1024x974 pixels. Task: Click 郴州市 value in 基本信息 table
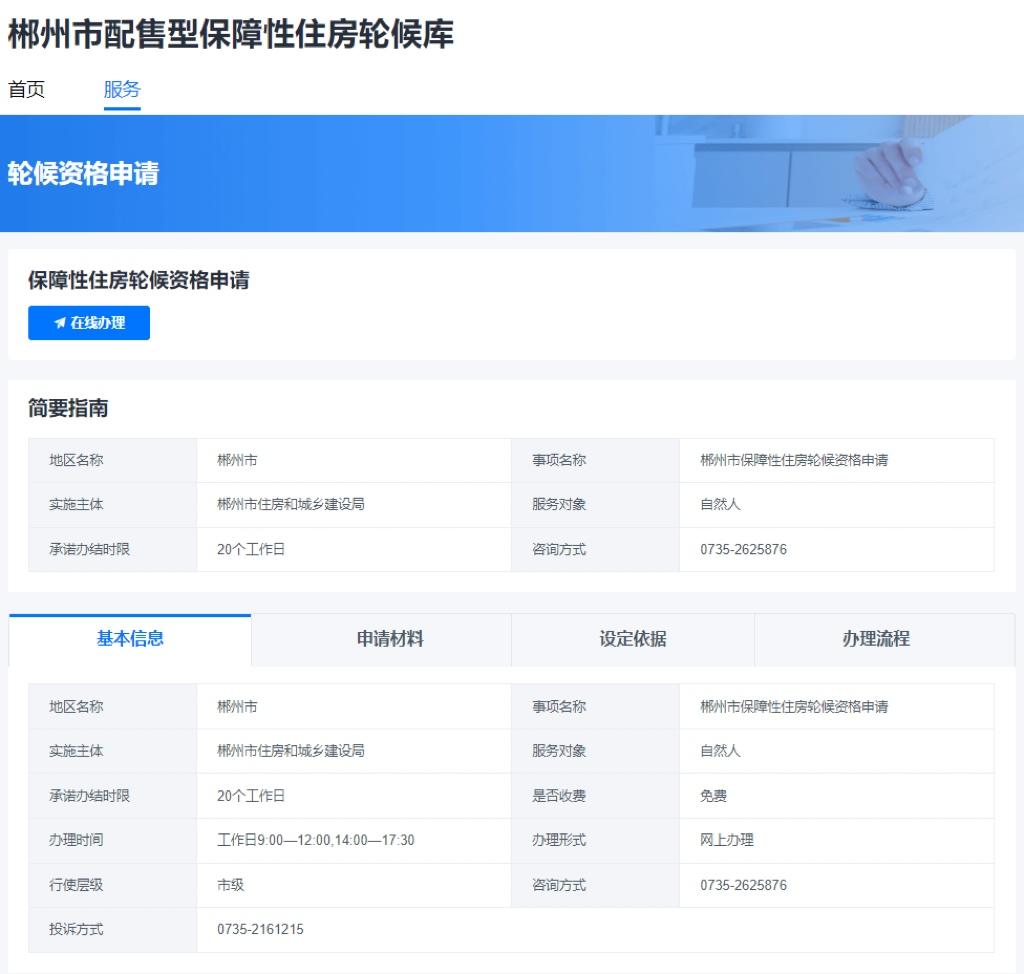237,707
